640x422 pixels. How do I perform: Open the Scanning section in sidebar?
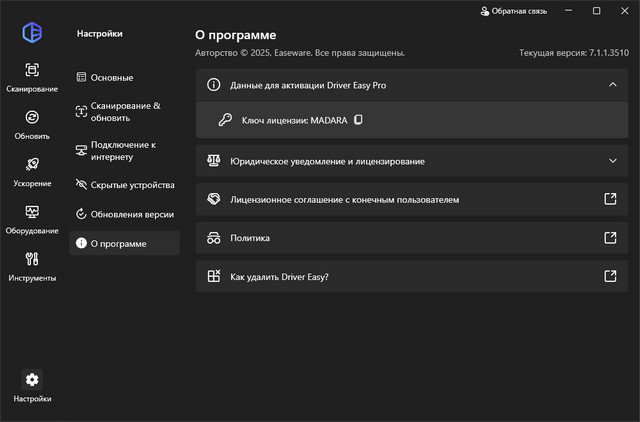pyautogui.click(x=32, y=76)
